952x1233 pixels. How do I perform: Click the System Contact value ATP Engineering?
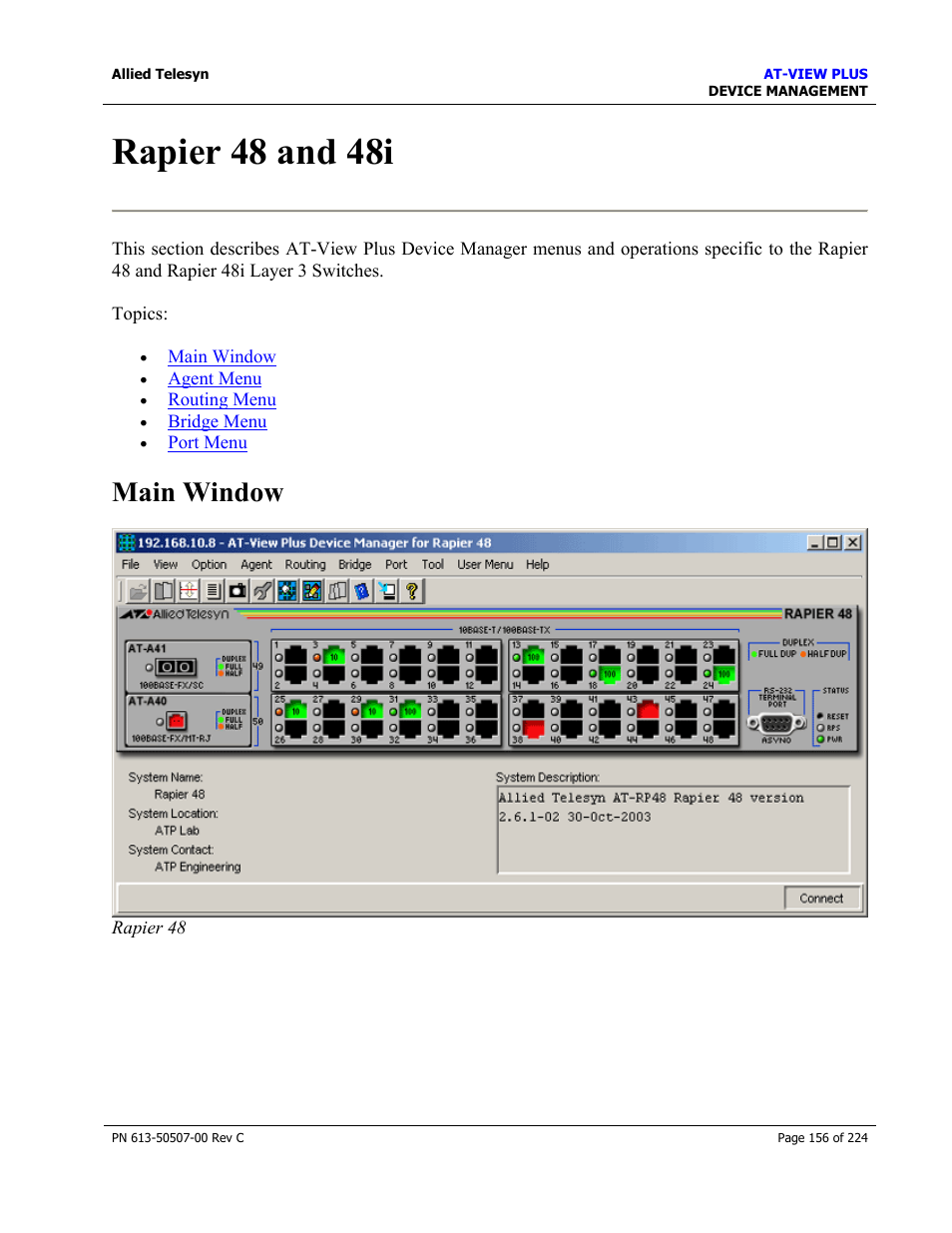click(x=198, y=867)
